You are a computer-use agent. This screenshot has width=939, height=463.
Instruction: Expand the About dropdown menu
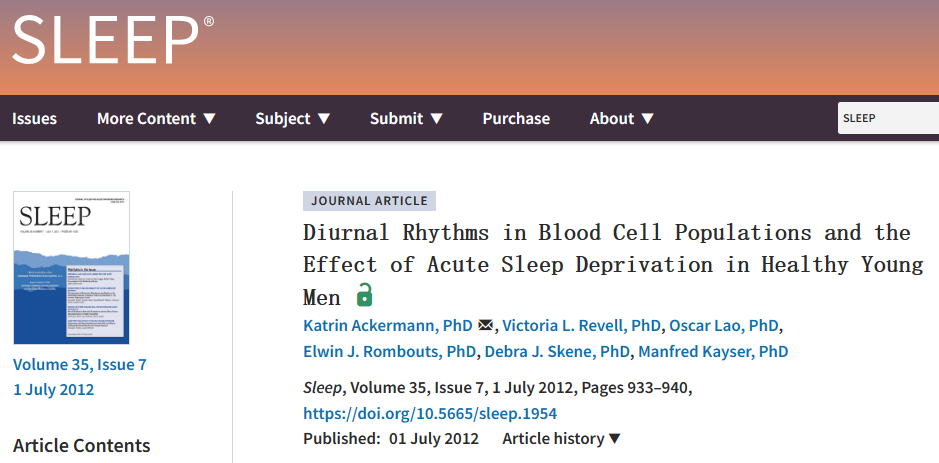pos(622,119)
